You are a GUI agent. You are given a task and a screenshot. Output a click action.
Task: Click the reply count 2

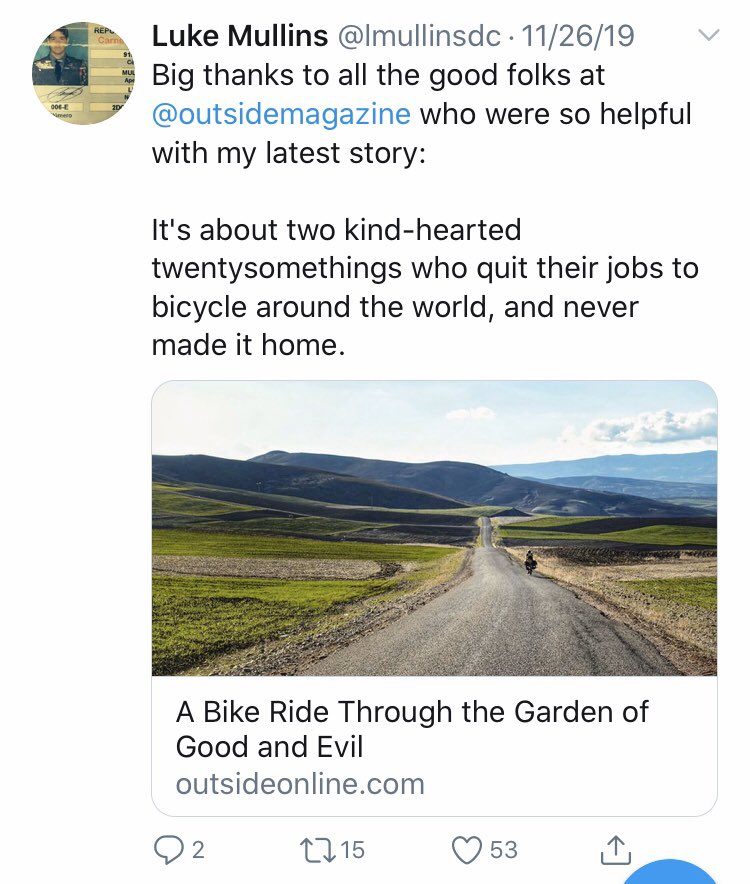(x=198, y=850)
